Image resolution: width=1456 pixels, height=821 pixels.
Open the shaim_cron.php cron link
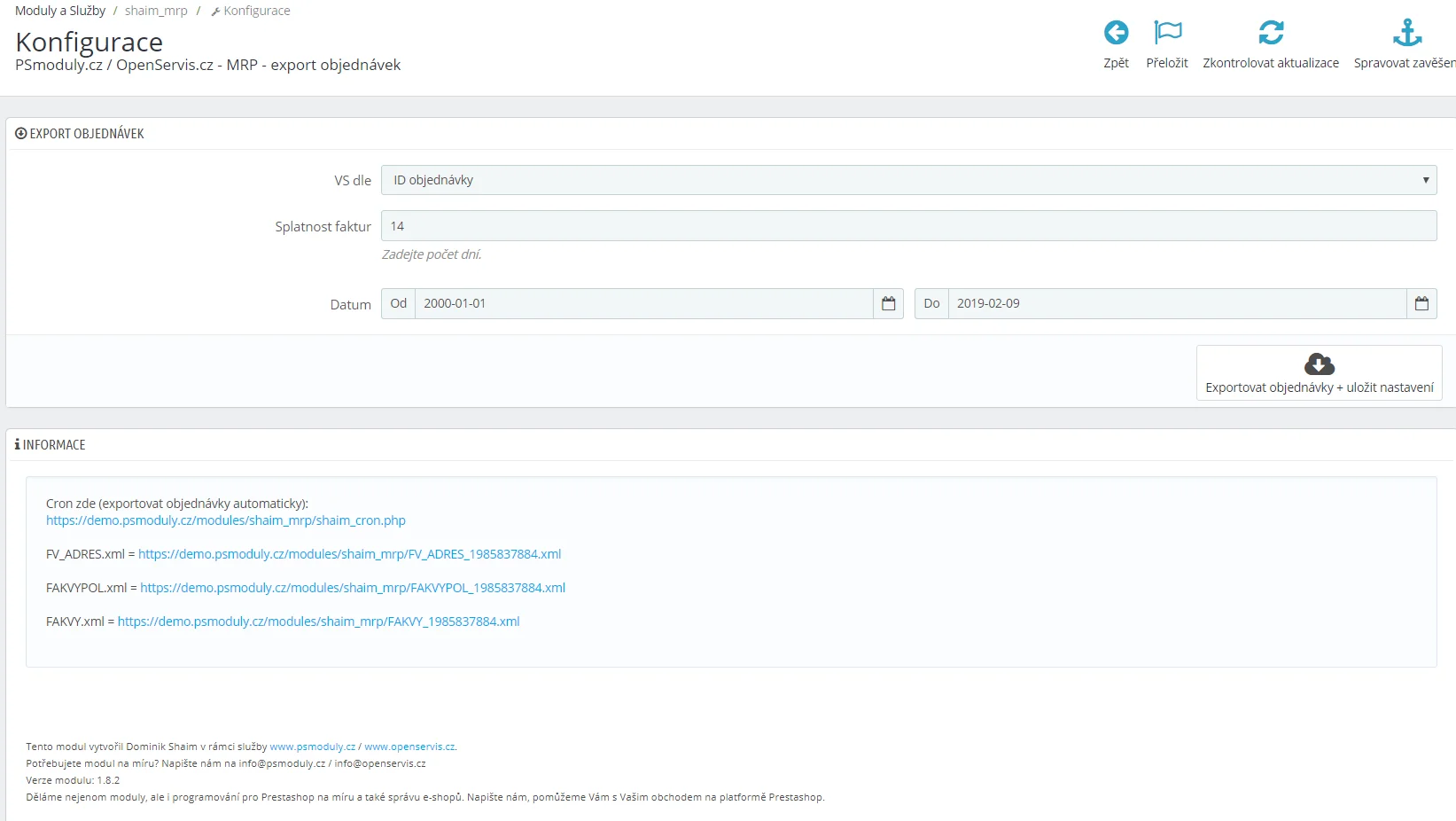click(226, 520)
